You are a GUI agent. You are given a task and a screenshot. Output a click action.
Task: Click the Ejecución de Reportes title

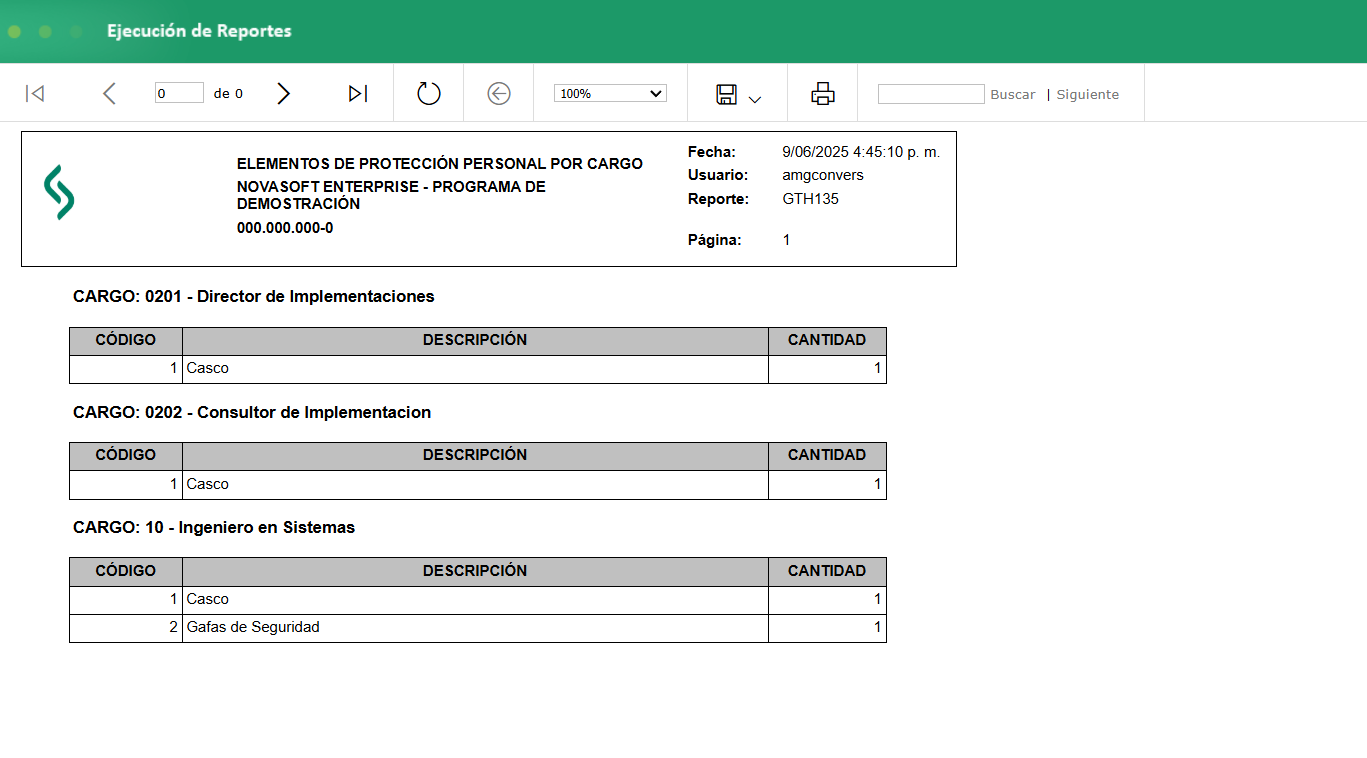coord(199,31)
